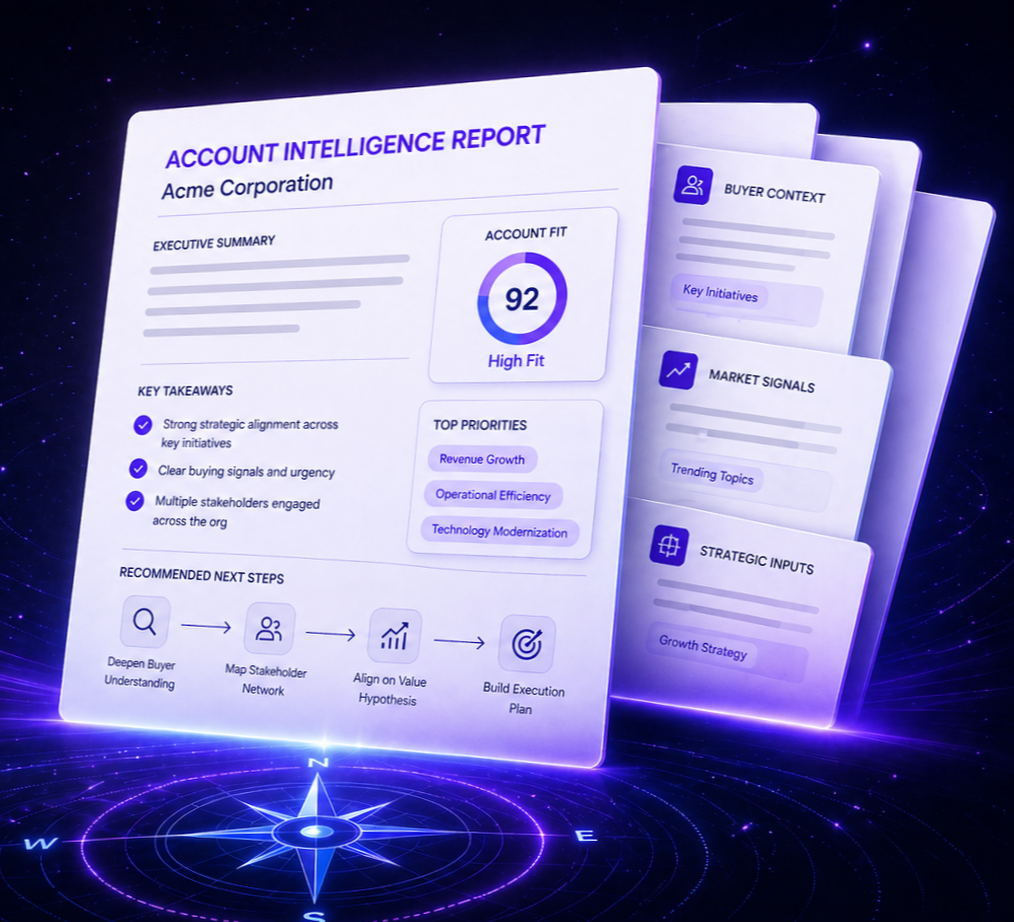This screenshot has height=922, width=1014.
Task: Select the Technology Modernization priority chip
Action: point(499,531)
